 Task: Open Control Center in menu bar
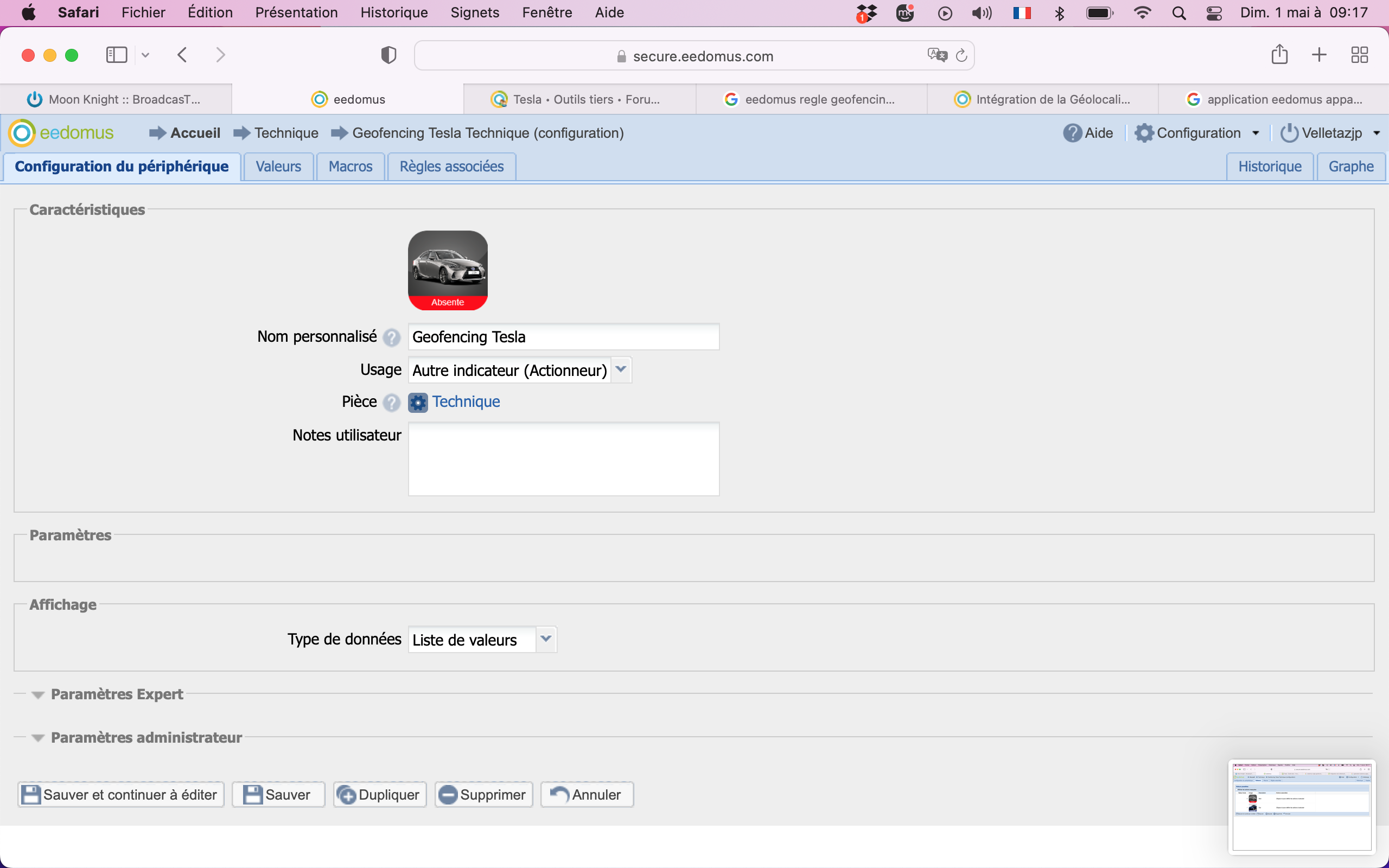[x=1214, y=12]
